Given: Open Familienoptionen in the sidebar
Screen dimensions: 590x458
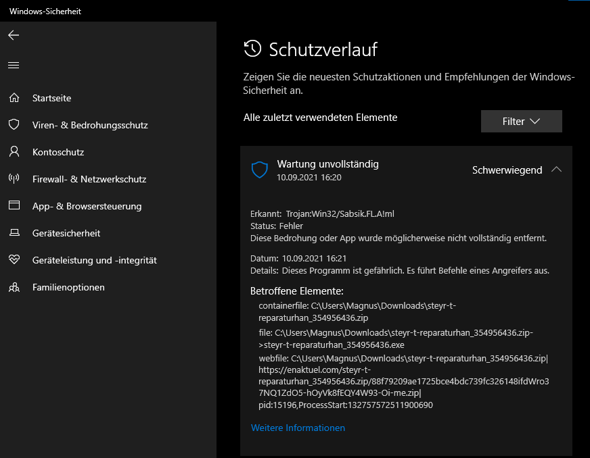Looking at the screenshot, I should [68, 288].
